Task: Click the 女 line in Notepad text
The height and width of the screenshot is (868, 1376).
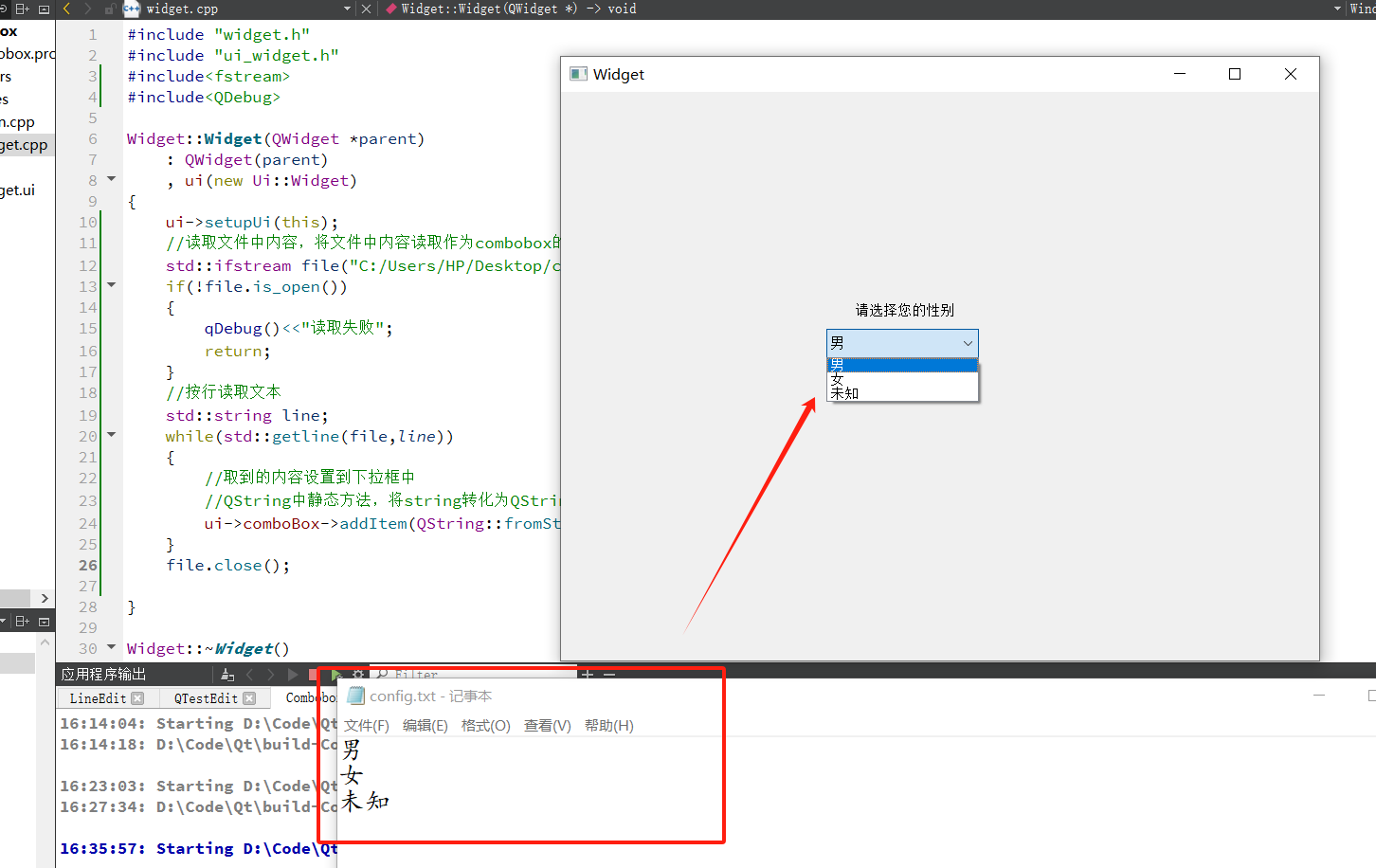Action: pyautogui.click(x=353, y=776)
